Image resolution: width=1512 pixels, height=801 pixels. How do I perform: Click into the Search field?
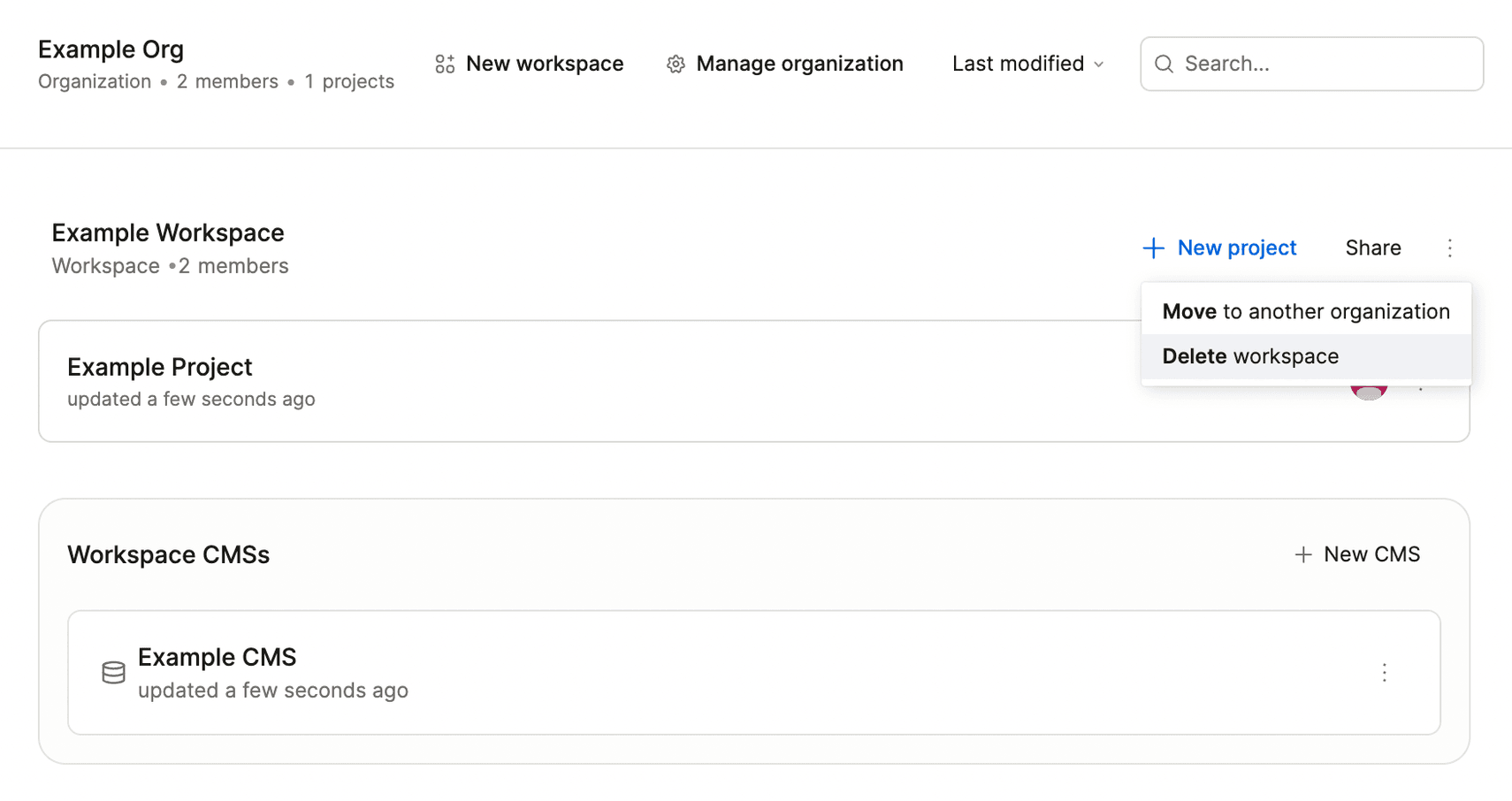click(x=1311, y=64)
